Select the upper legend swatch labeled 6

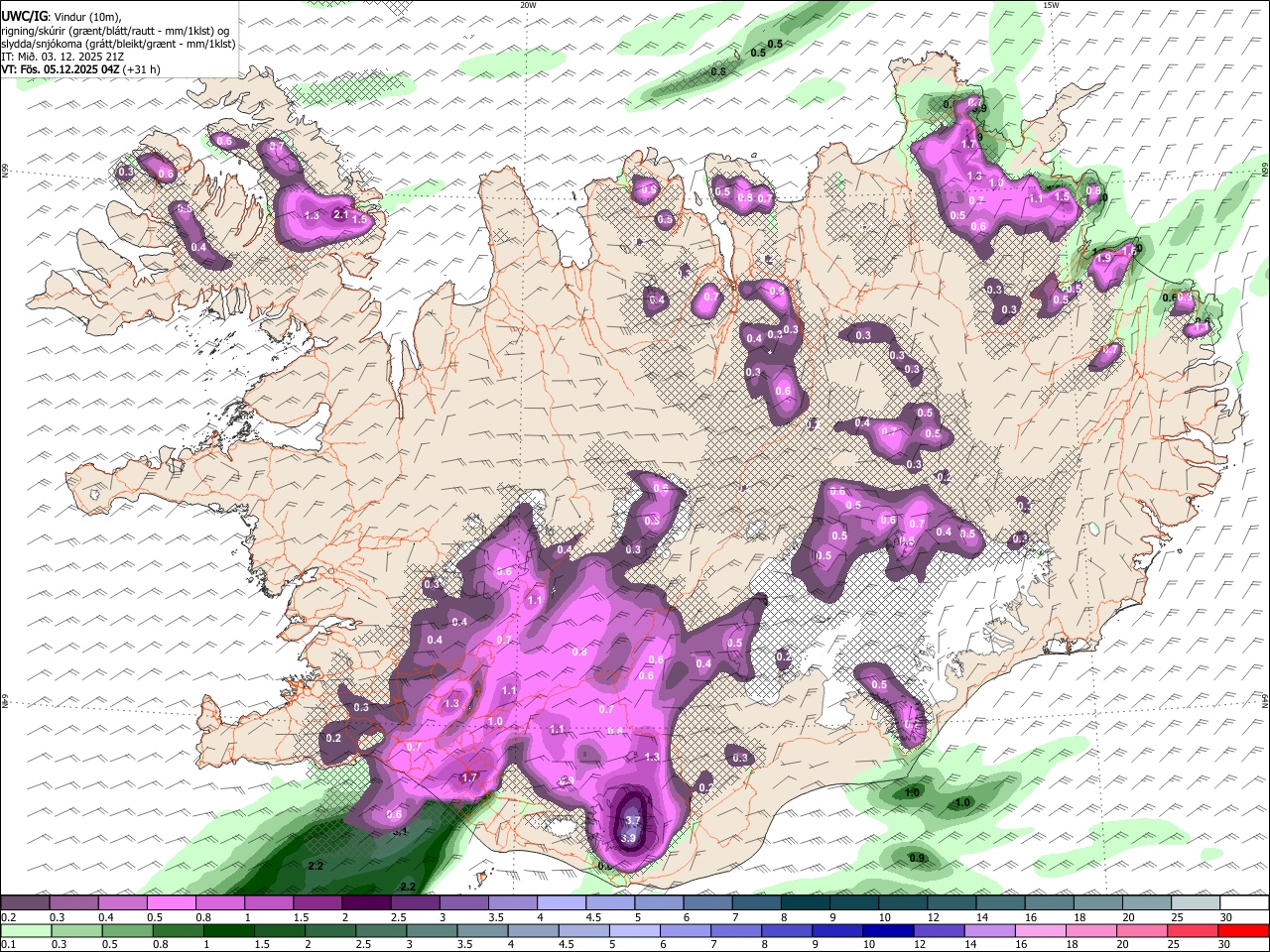[x=707, y=903]
